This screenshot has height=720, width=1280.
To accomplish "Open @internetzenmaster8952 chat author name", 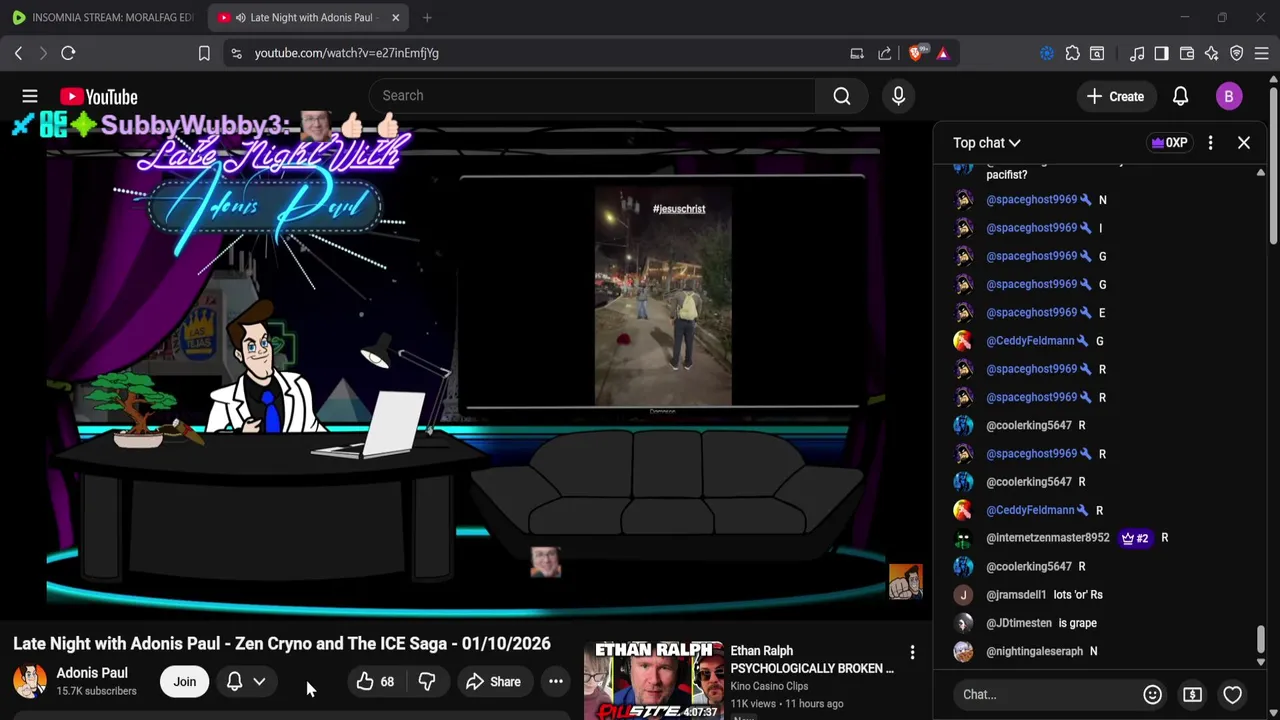I will point(1048,538).
